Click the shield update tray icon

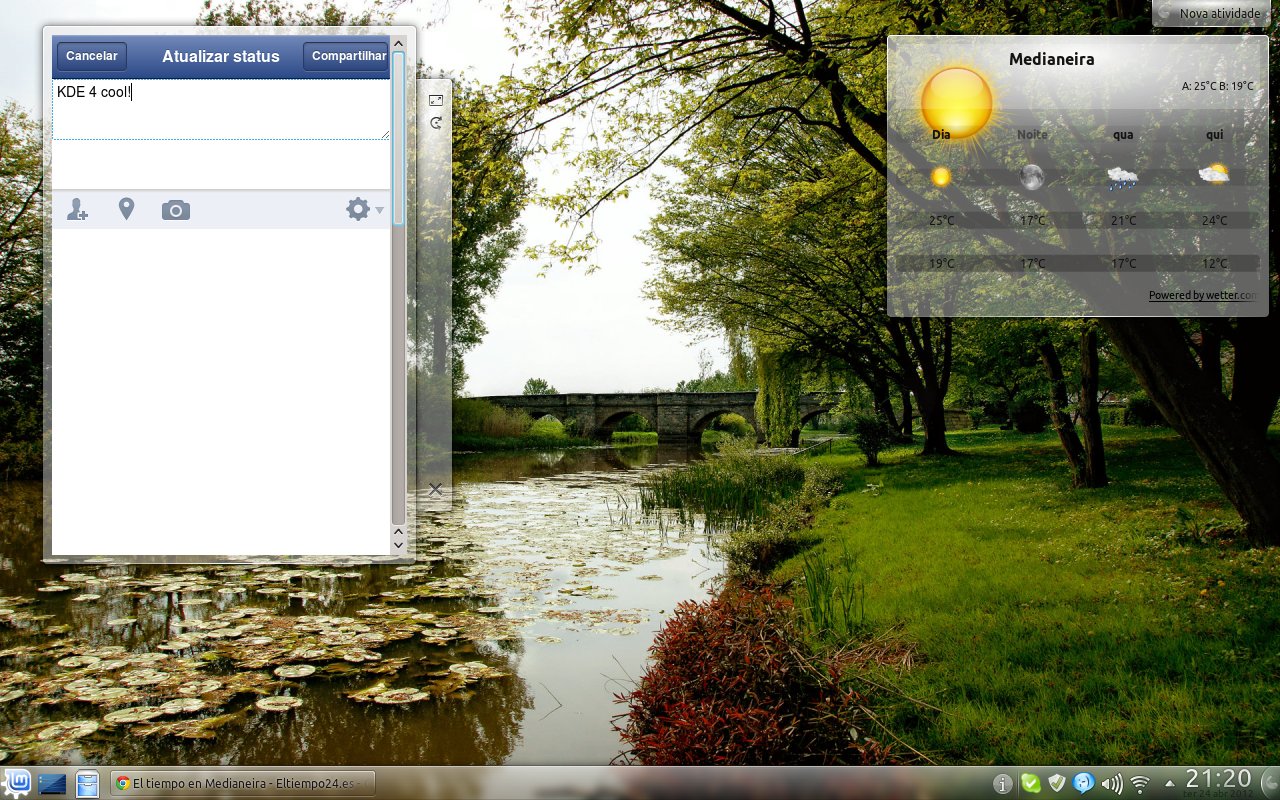(1057, 783)
